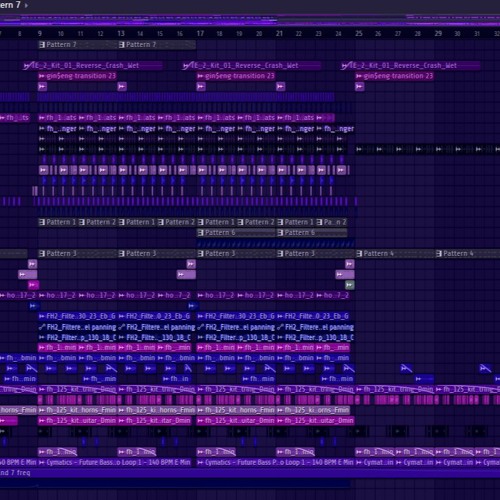The image size is (500, 500).
Task: Select the Cymat..in clip at bar 27
Action: pyautogui.click(x=415, y=462)
